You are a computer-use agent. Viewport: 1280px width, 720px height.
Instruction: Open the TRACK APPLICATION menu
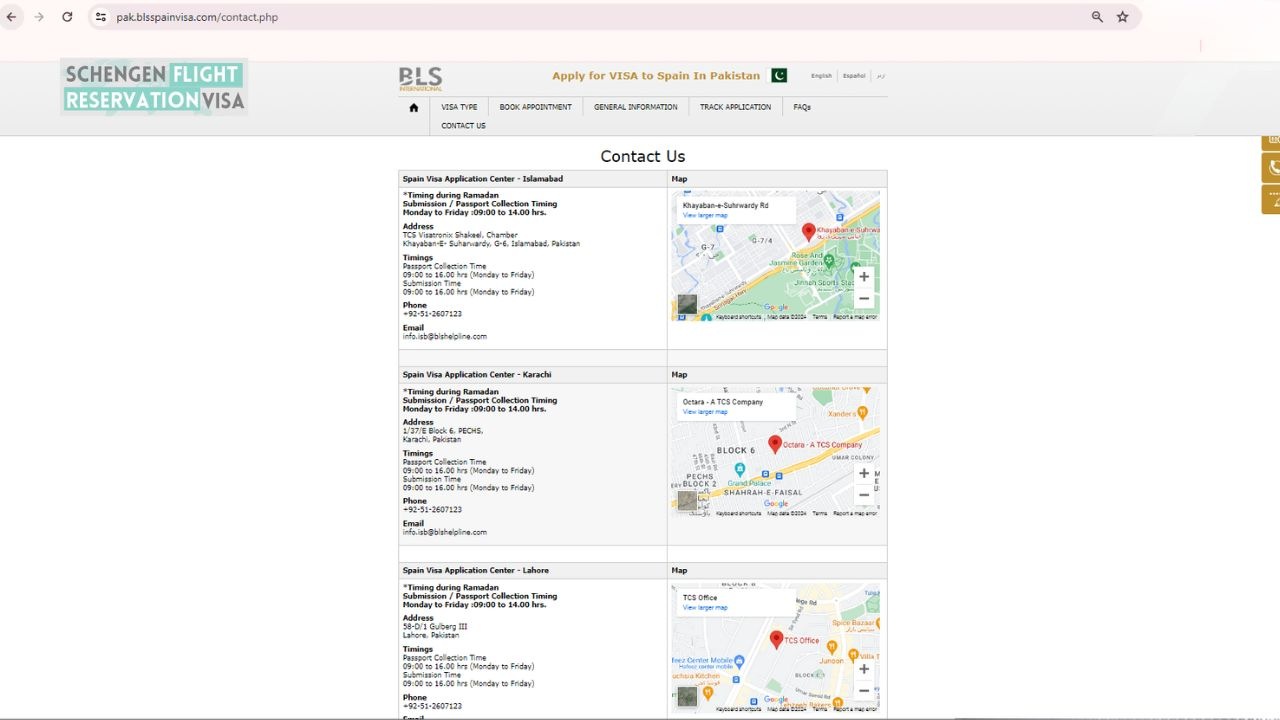pos(735,107)
